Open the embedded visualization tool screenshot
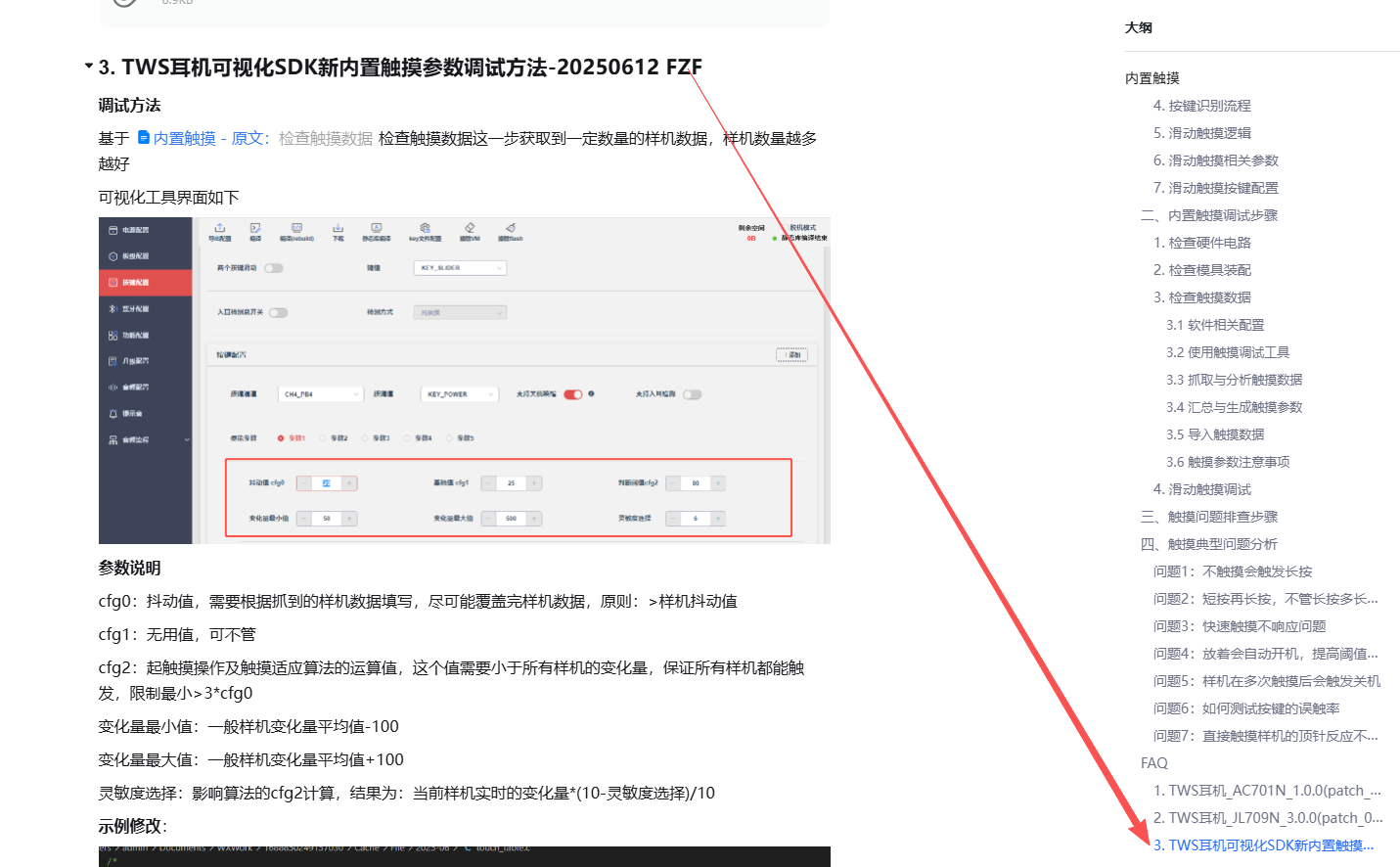Screen dimensions: 1400x867 coord(464,381)
